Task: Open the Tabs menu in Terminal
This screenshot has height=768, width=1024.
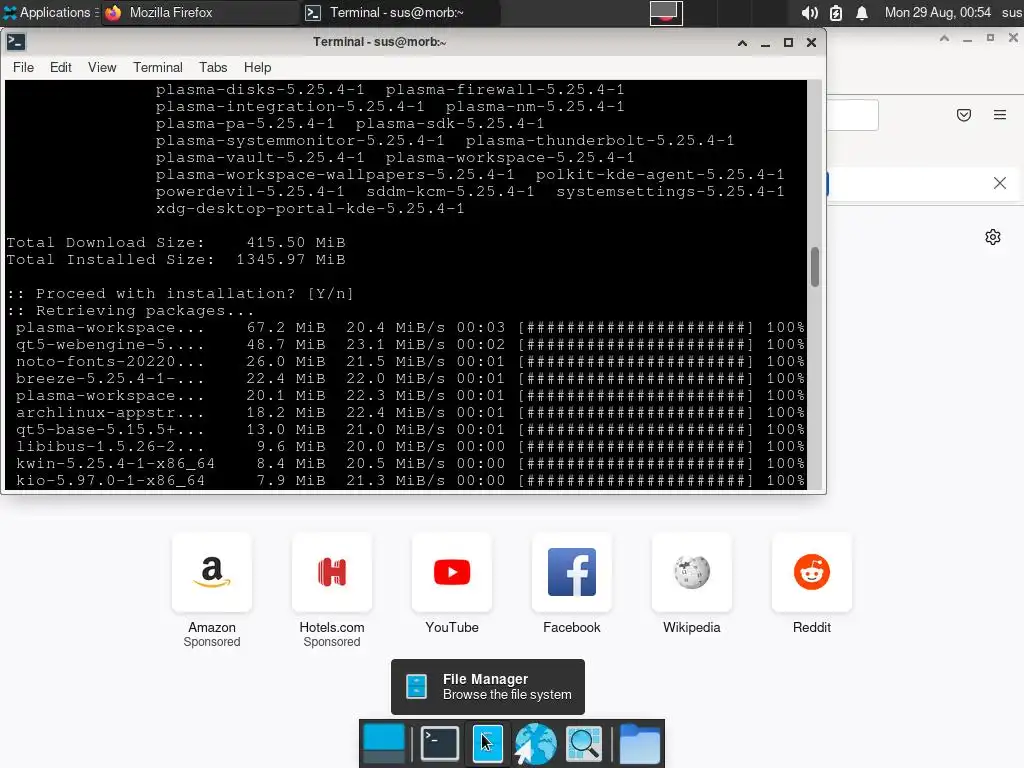Action: pos(213,67)
